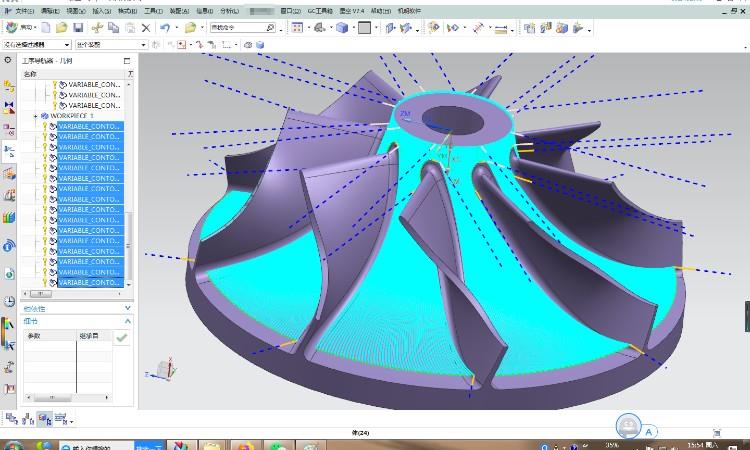Viewport: 750px width, 450px height.
Task: Click the command finder search field
Action: (236, 28)
